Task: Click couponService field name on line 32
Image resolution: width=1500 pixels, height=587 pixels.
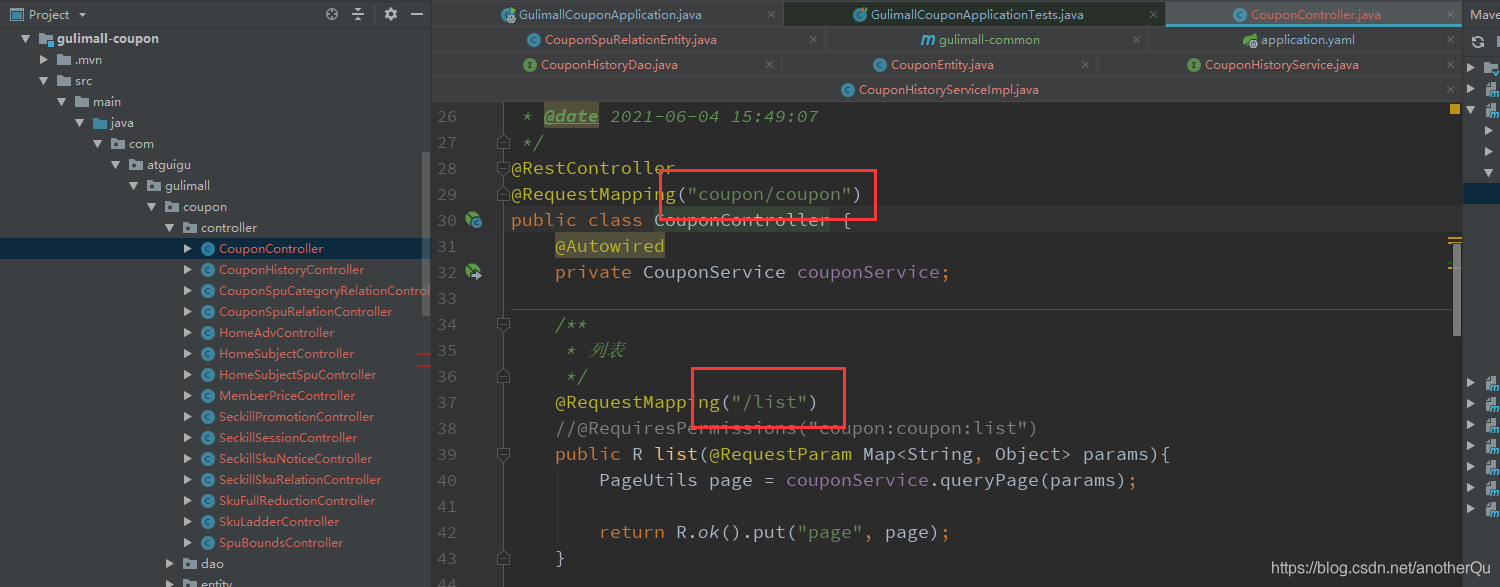Action: [x=868, y=272]
